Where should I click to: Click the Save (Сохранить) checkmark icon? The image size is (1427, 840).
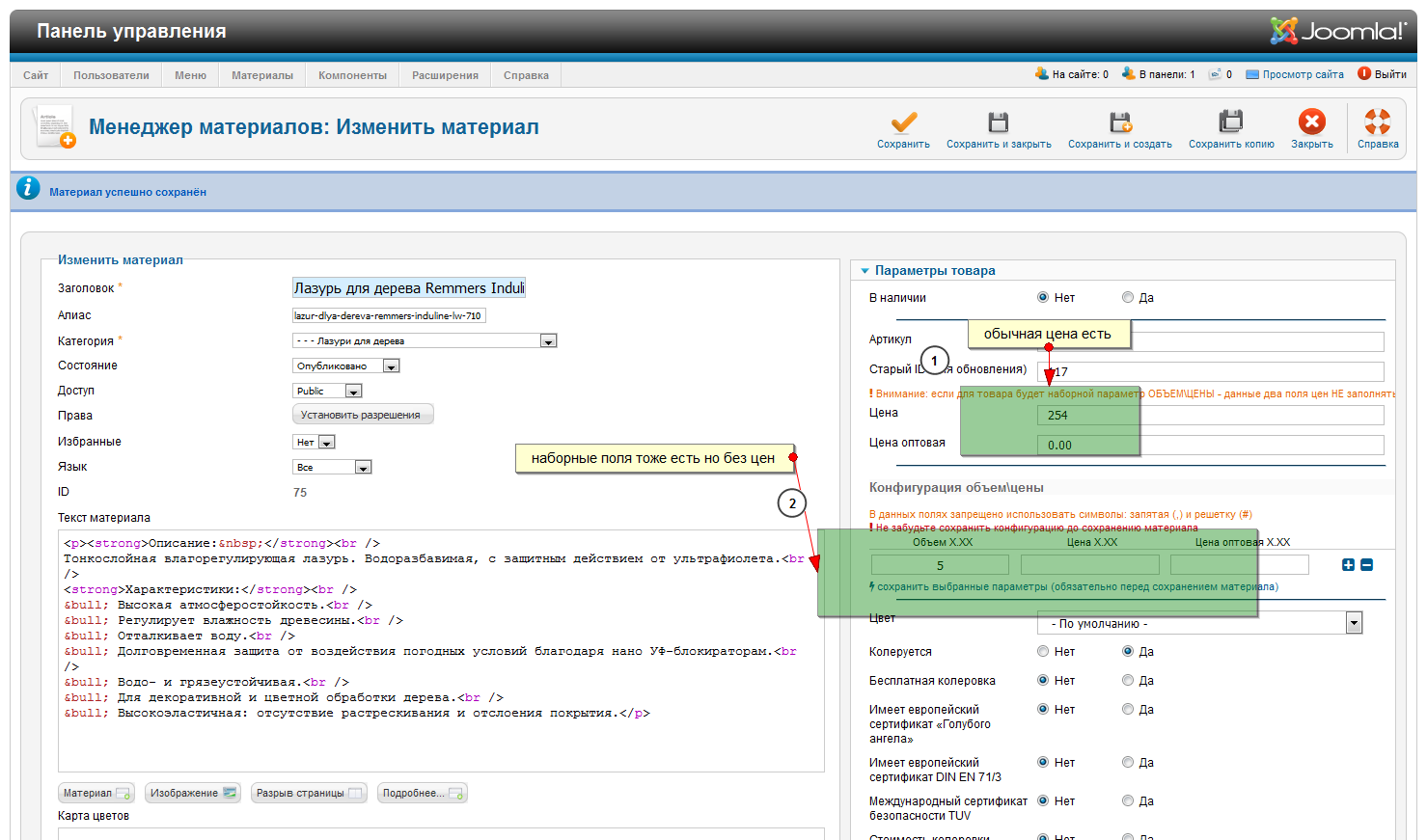[x=903, y=122]
